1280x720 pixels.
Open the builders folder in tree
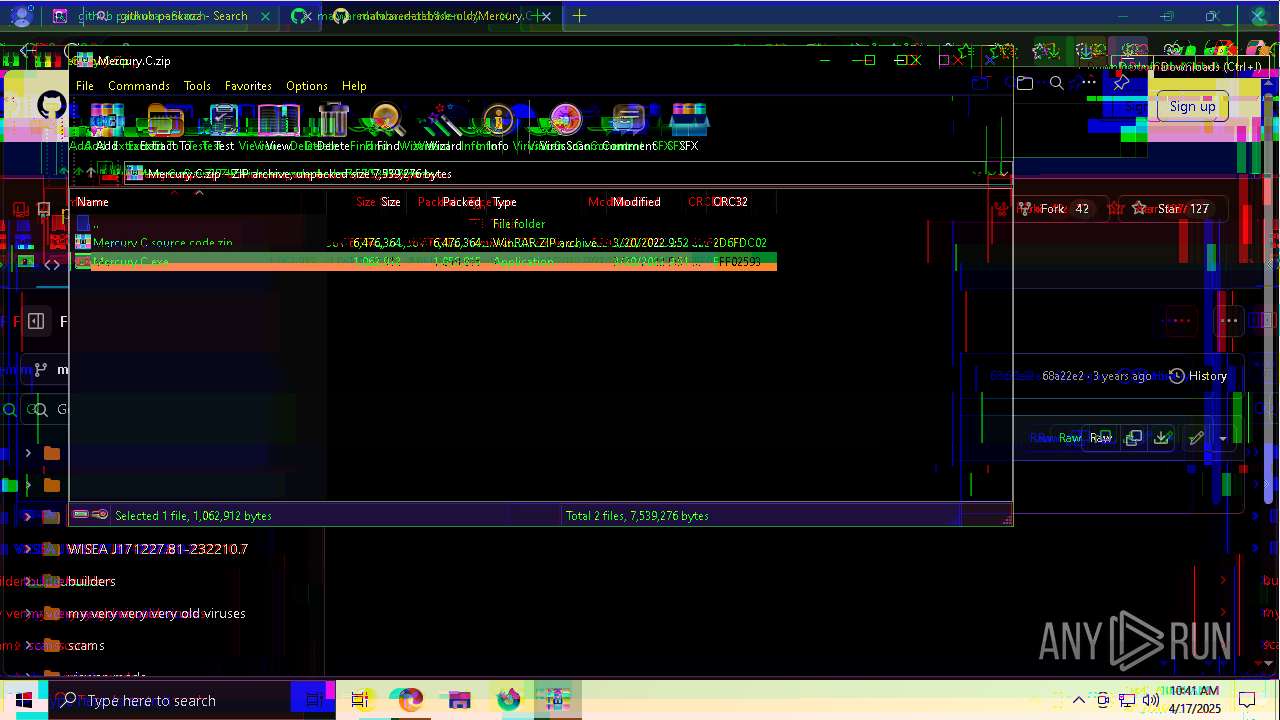pos(92,581)
